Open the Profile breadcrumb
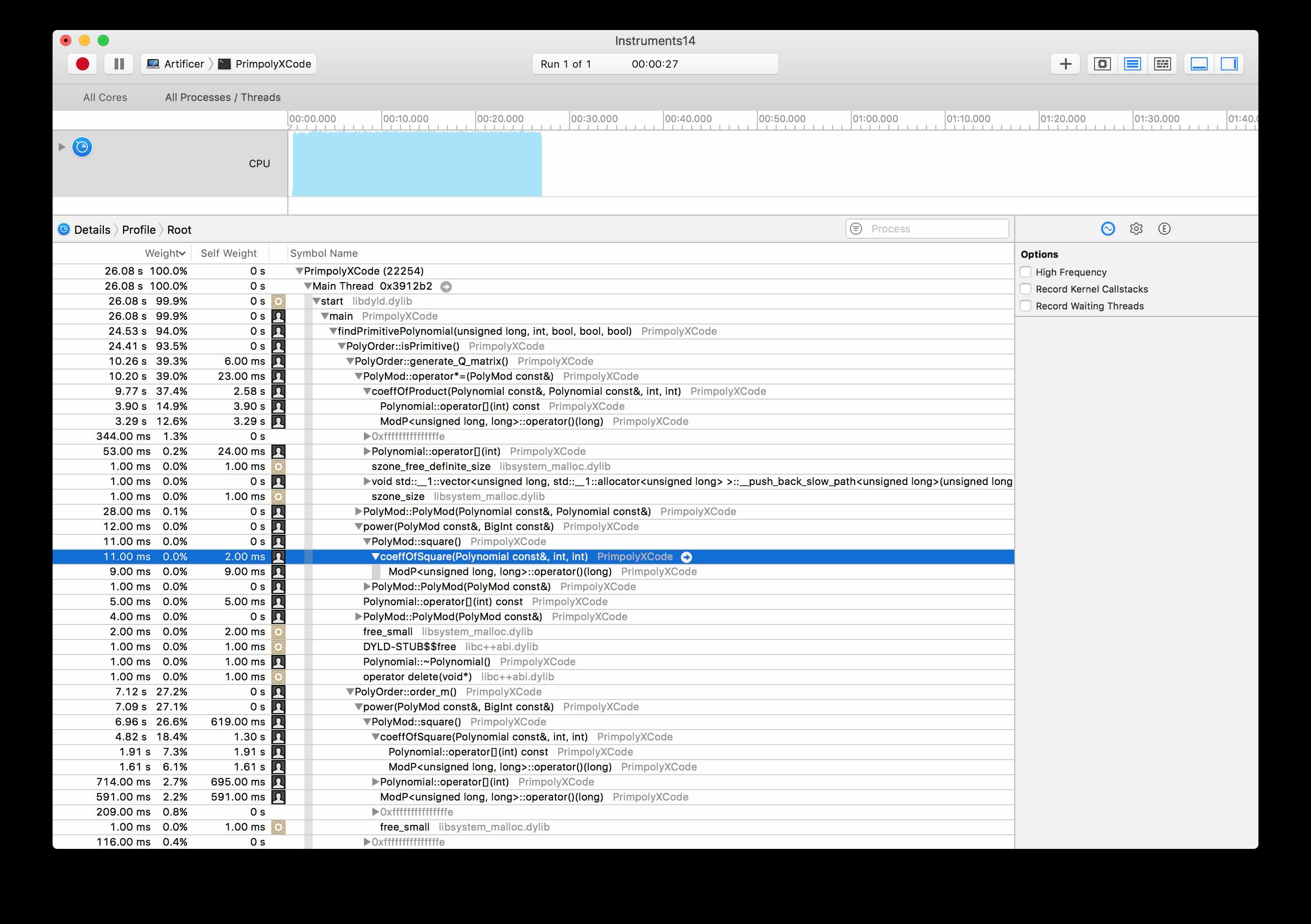Image resolution: width=1311 pixels, height=924 pixels. click(x=139, y=230)
